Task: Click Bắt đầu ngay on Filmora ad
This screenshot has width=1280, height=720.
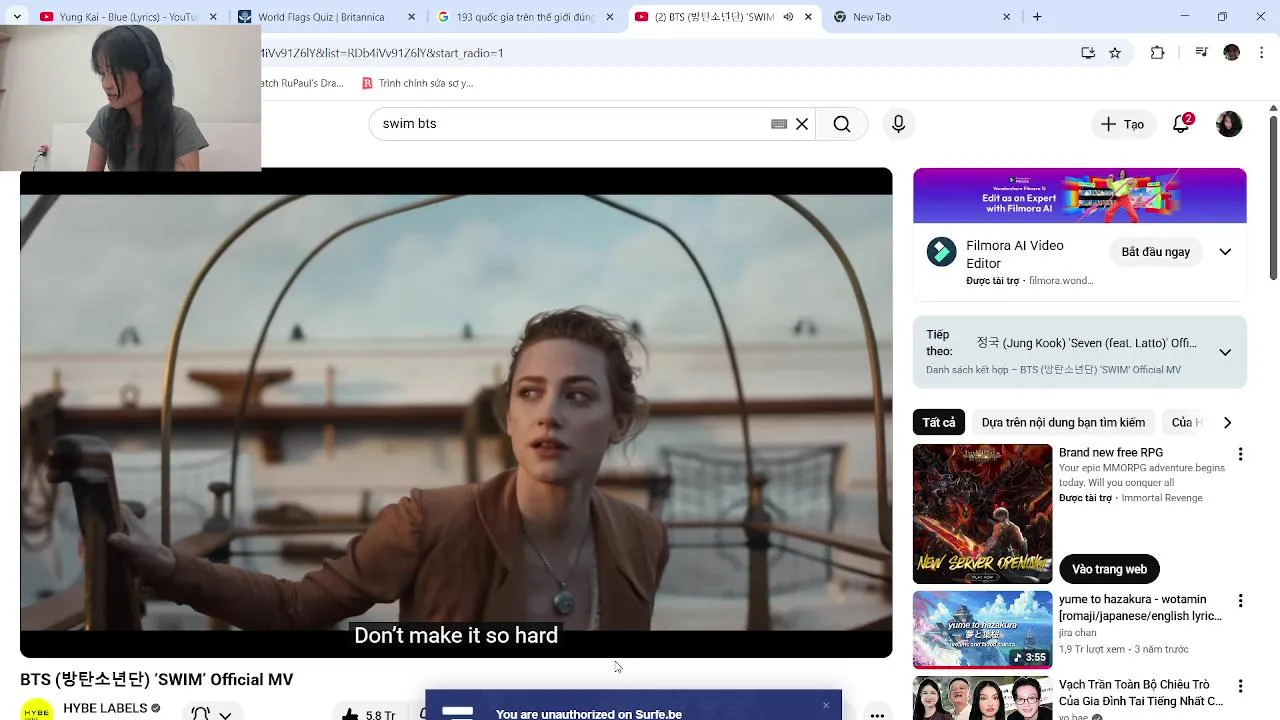Action: click(x=1155, y=252)
